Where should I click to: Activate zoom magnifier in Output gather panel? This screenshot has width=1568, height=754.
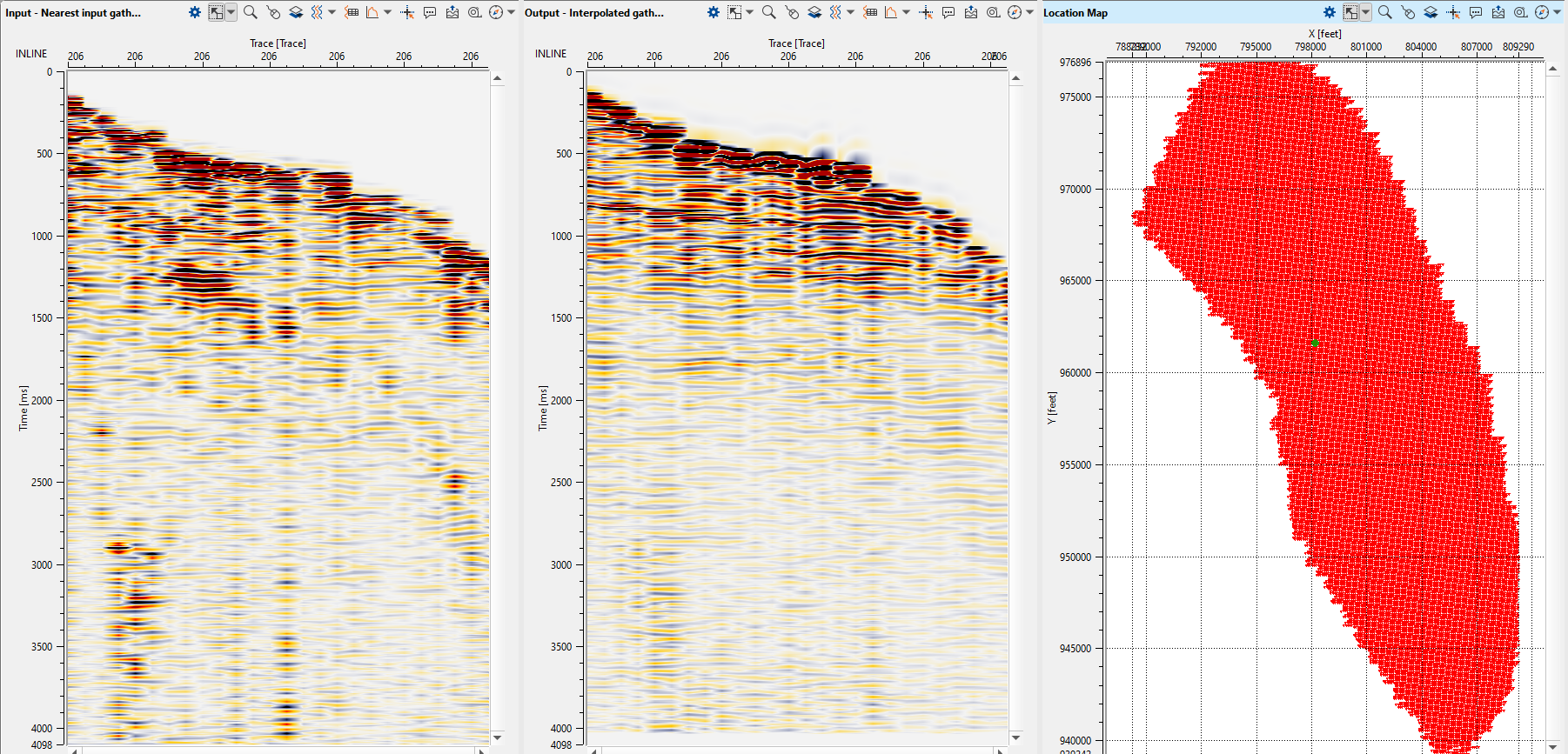point(769,12)
